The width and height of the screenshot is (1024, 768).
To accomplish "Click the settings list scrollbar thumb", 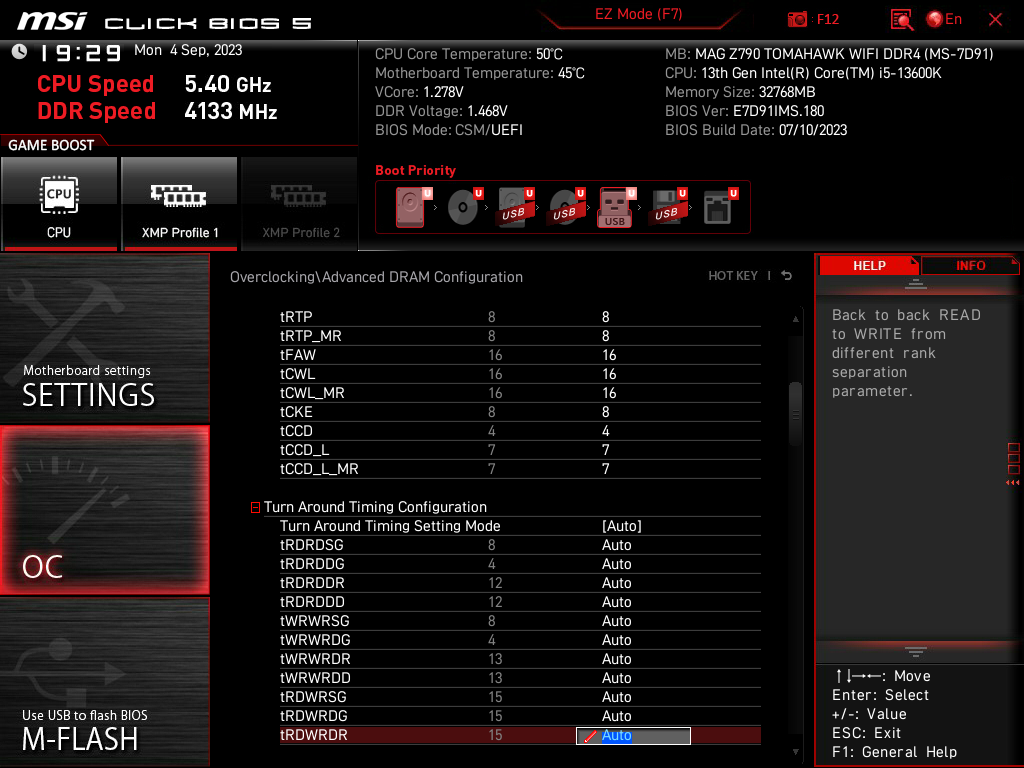I will click(x=795, y=414).
